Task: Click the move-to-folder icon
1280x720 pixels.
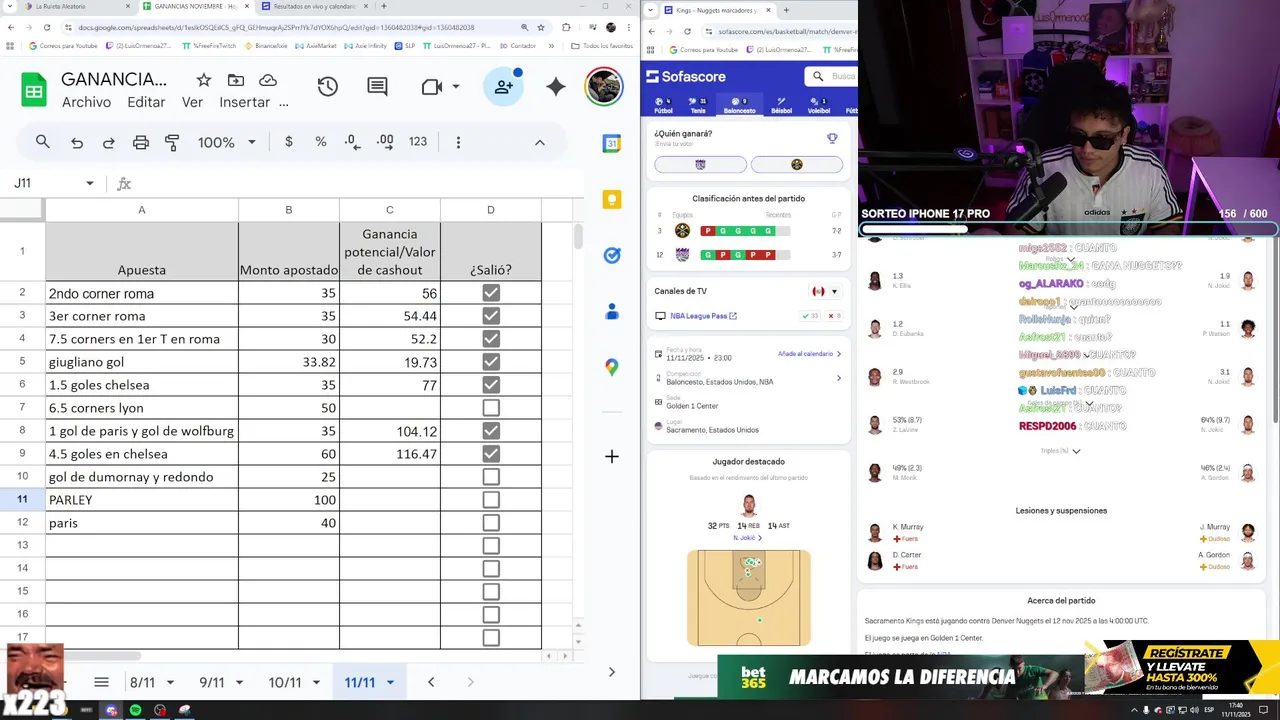Action: click(x=236, y=80)
